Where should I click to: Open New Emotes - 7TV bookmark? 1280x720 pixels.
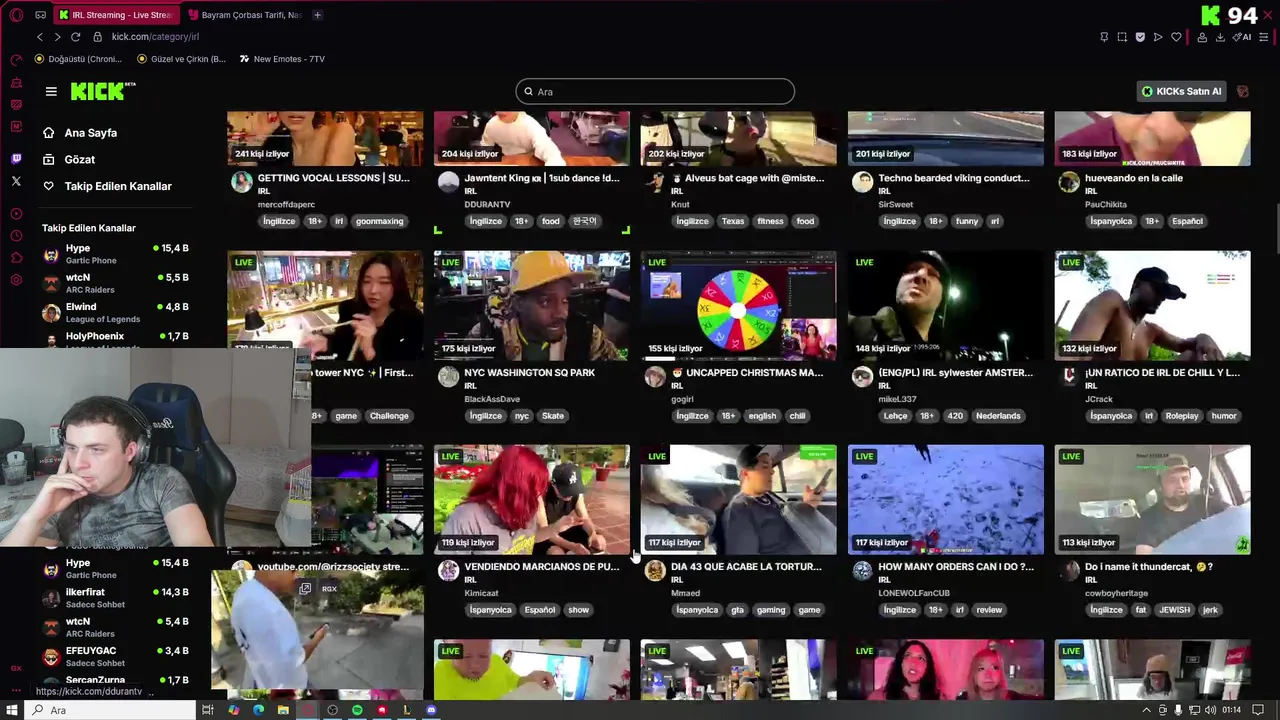(x=282, y=59)
